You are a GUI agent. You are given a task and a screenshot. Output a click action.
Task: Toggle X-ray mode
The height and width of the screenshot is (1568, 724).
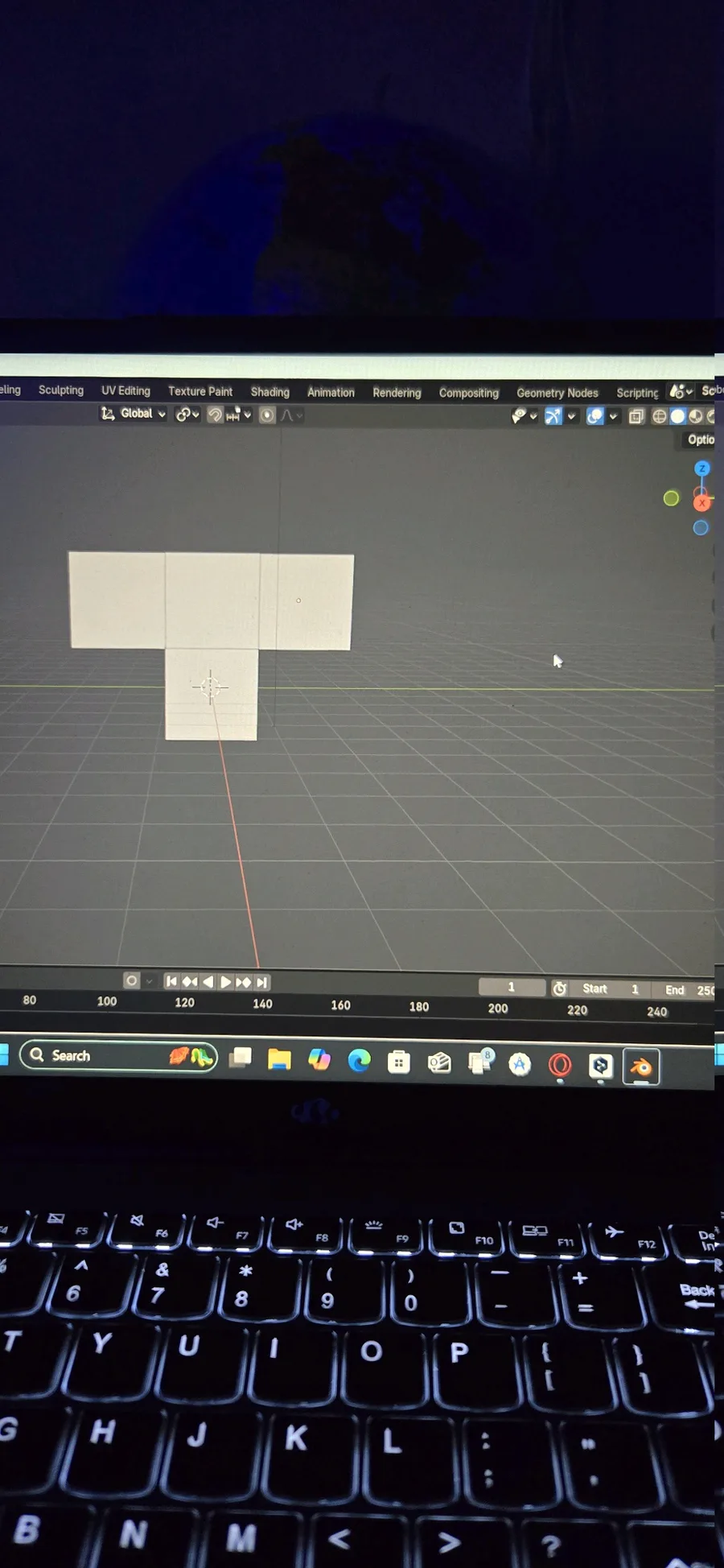click(636, 416)
